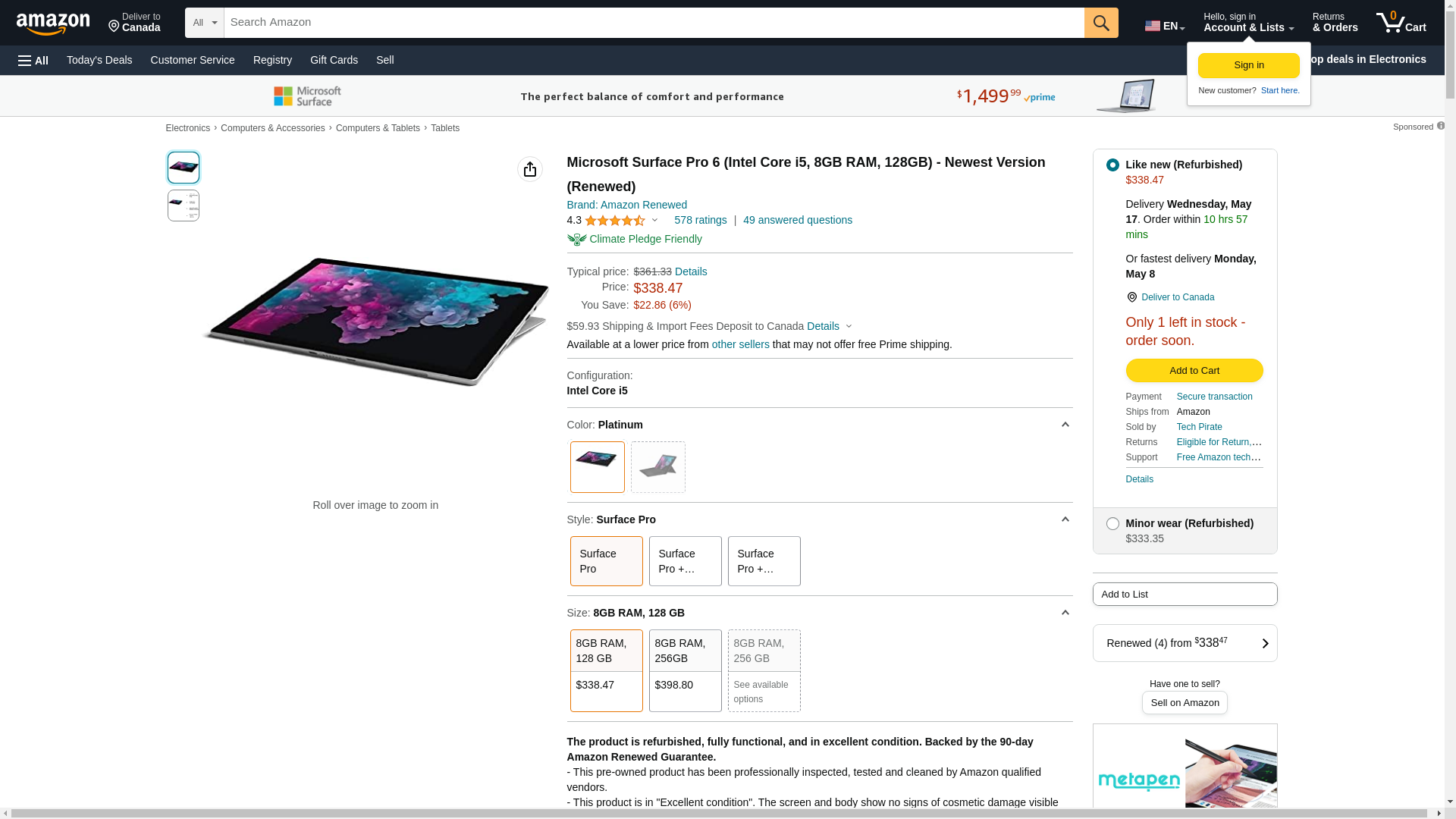The image size is (1456, 819).
Task: Go to Gift Cards menu item
Action: (334, 60)
